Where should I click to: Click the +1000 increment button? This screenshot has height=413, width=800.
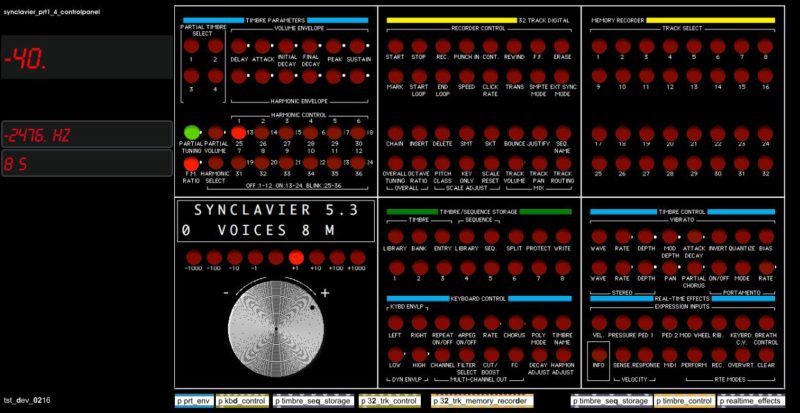[x=358, y=257]
